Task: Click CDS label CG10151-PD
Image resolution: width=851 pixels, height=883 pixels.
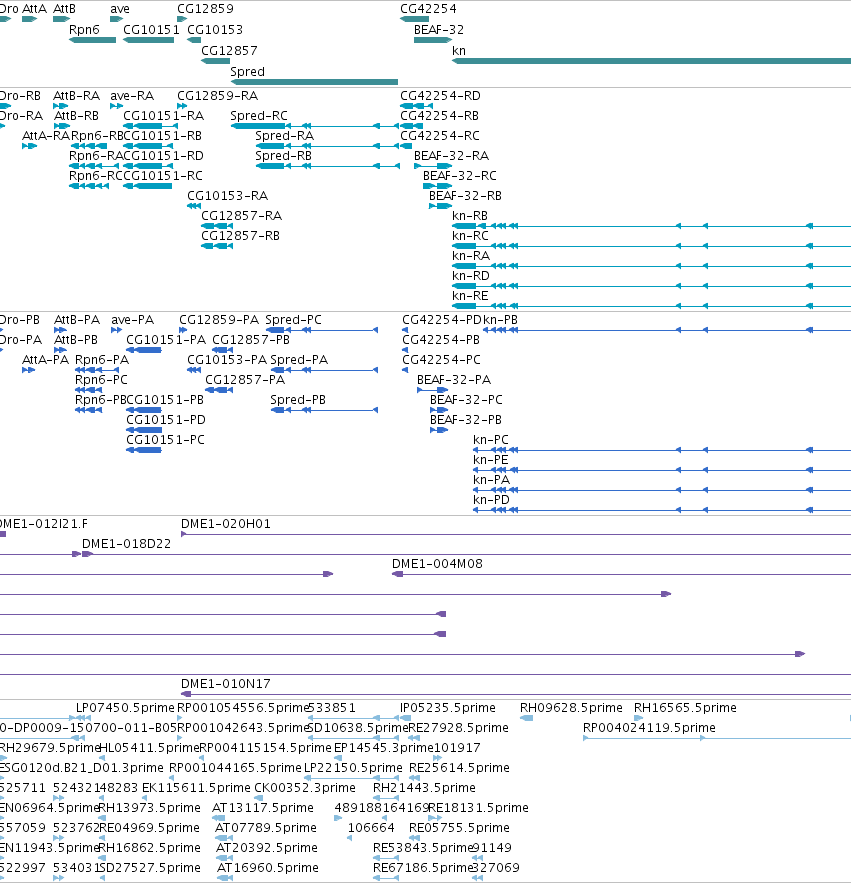Action: 166,420
